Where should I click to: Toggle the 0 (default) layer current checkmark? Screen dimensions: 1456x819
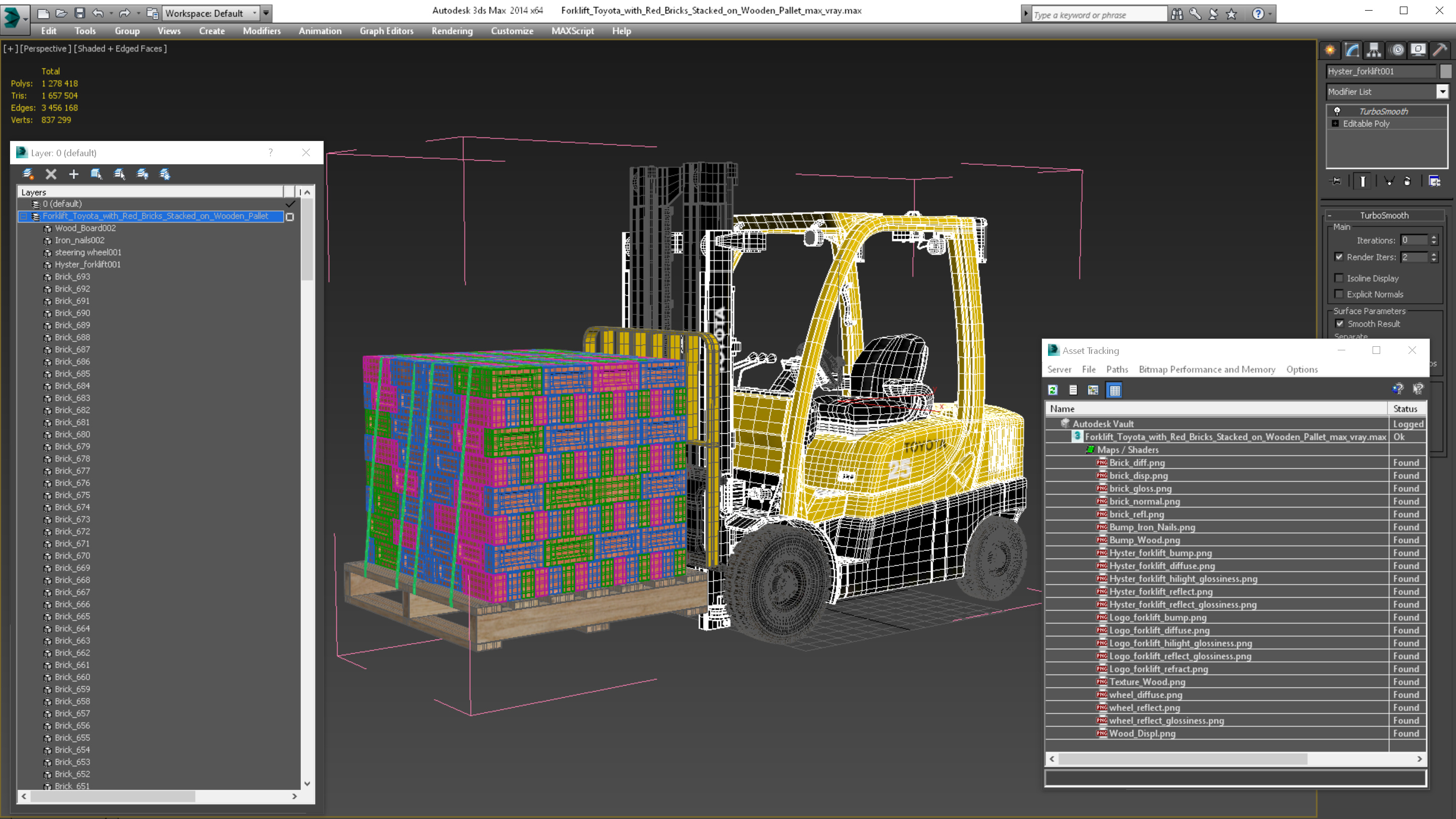(x=291, y=204)
